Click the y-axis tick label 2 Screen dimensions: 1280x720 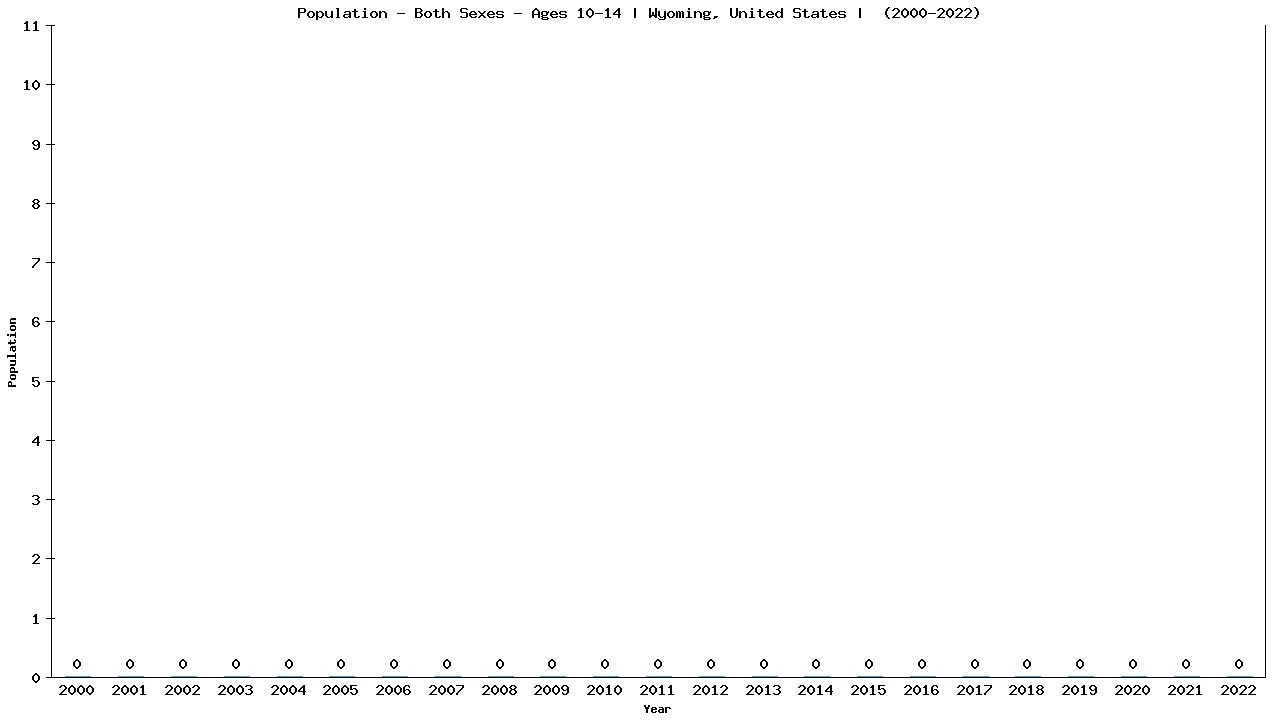click(36, 559)
